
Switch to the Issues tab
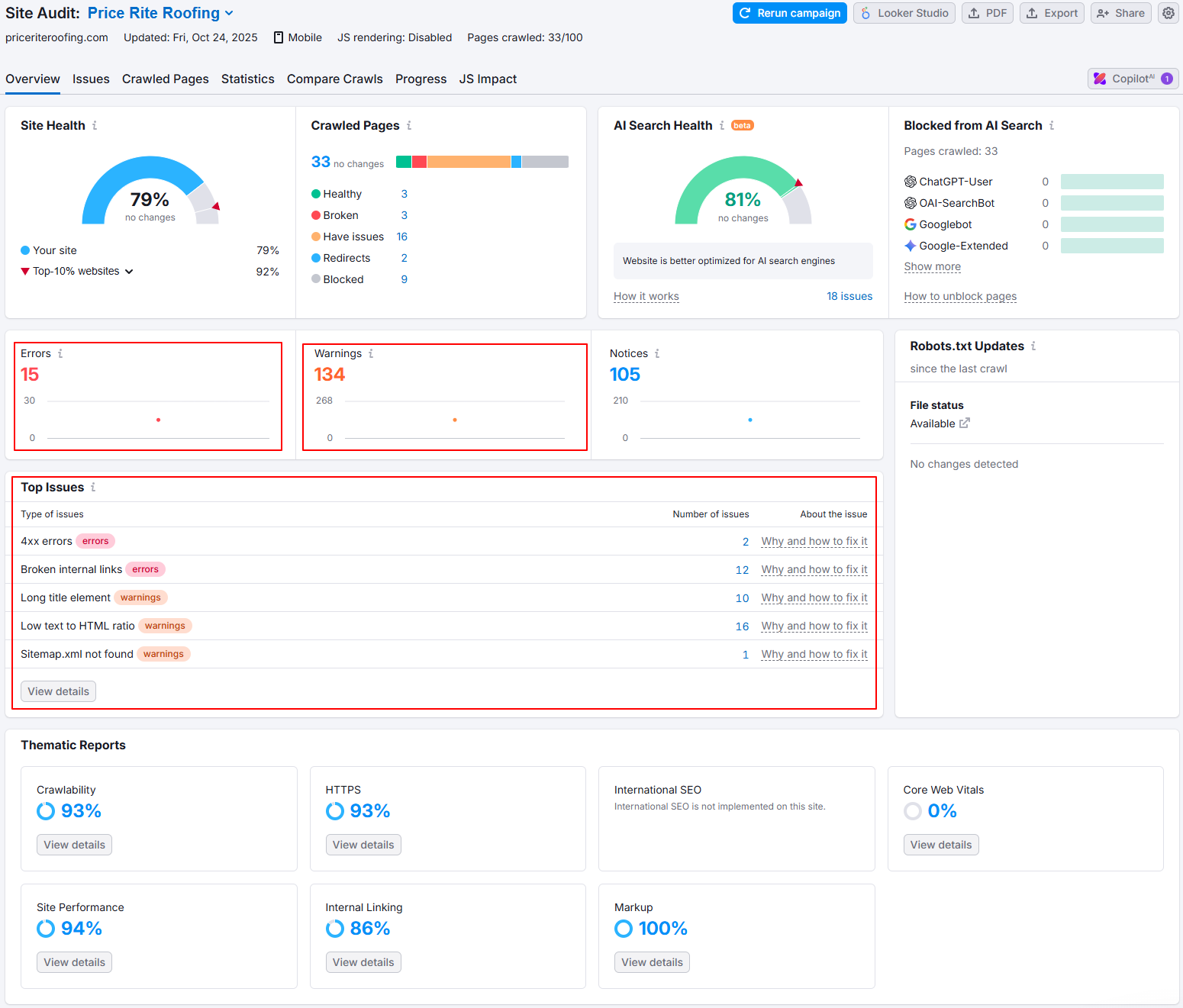[x=91, y=79]
